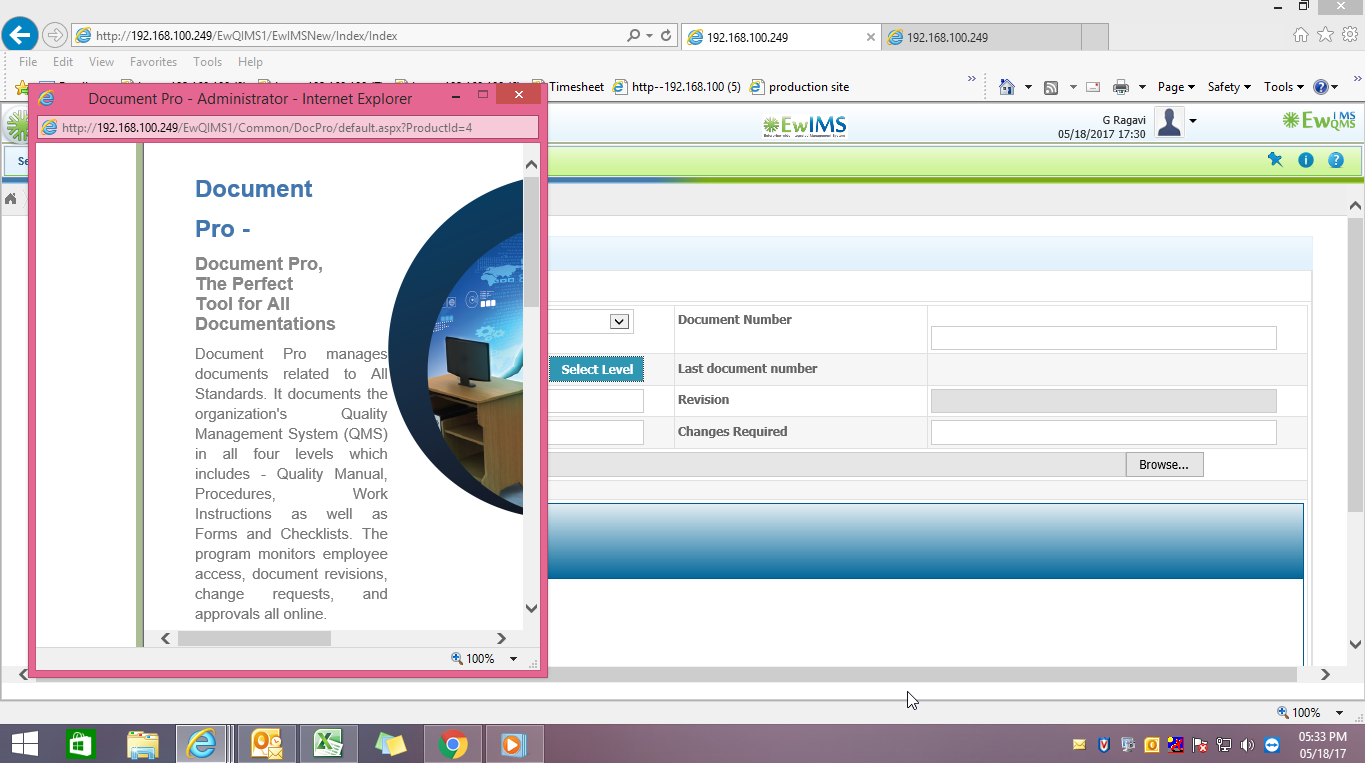Open File Explorer from taskbar

click(144, 744)
